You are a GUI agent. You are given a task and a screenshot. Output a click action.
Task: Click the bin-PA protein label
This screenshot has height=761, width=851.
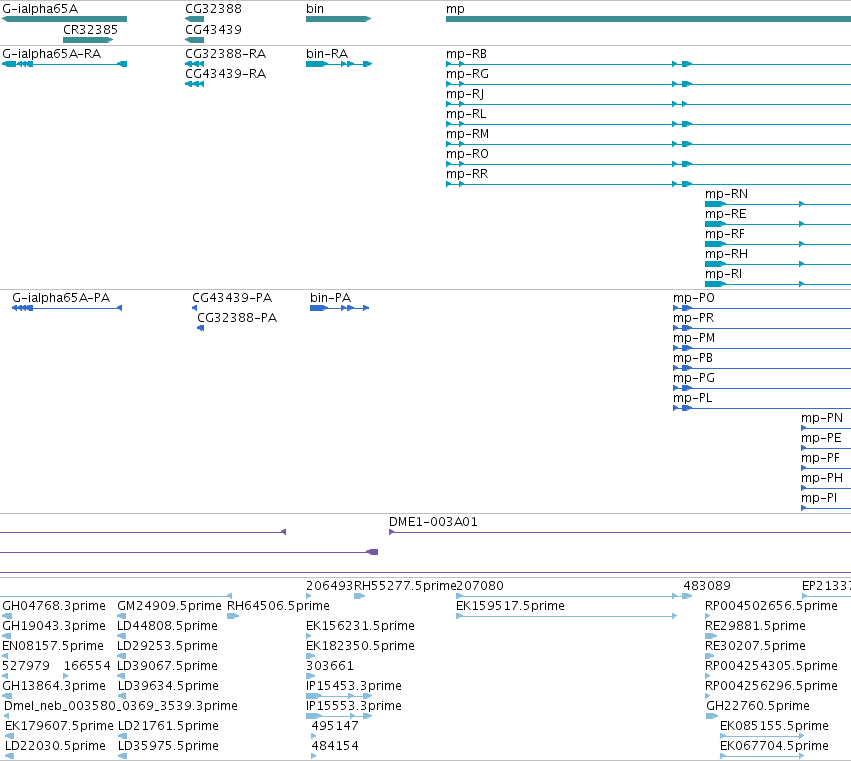coord(331,298)
